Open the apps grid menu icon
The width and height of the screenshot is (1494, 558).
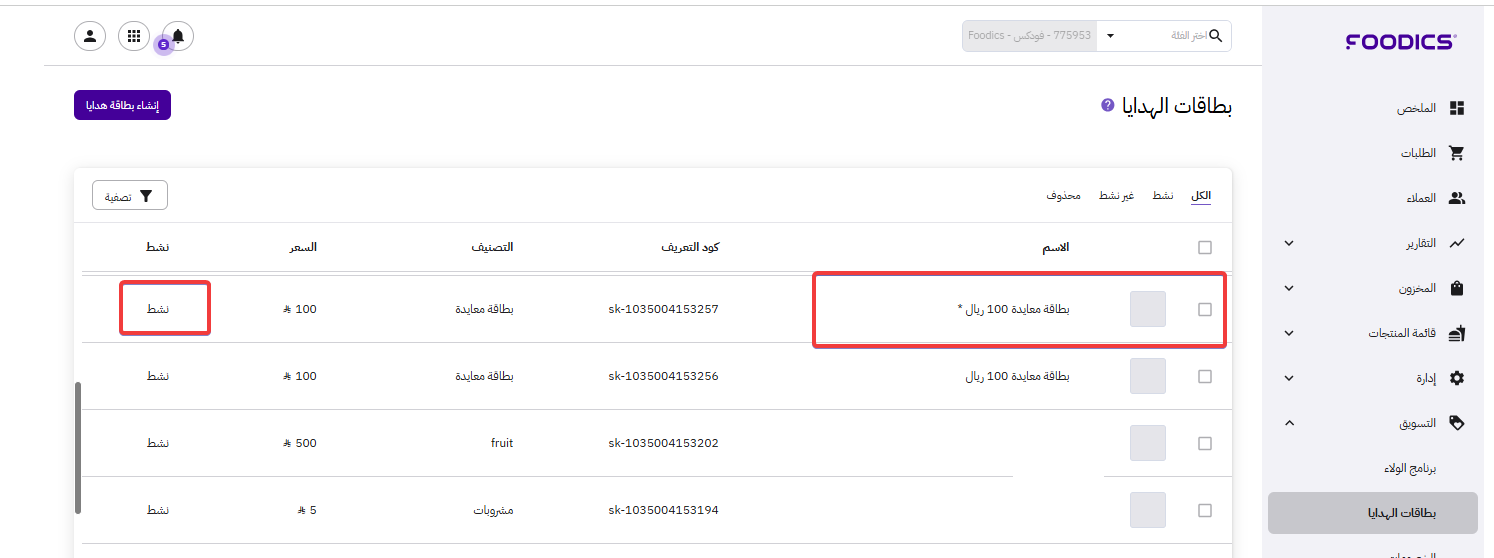pyautogui.click(x=134, y=36)
